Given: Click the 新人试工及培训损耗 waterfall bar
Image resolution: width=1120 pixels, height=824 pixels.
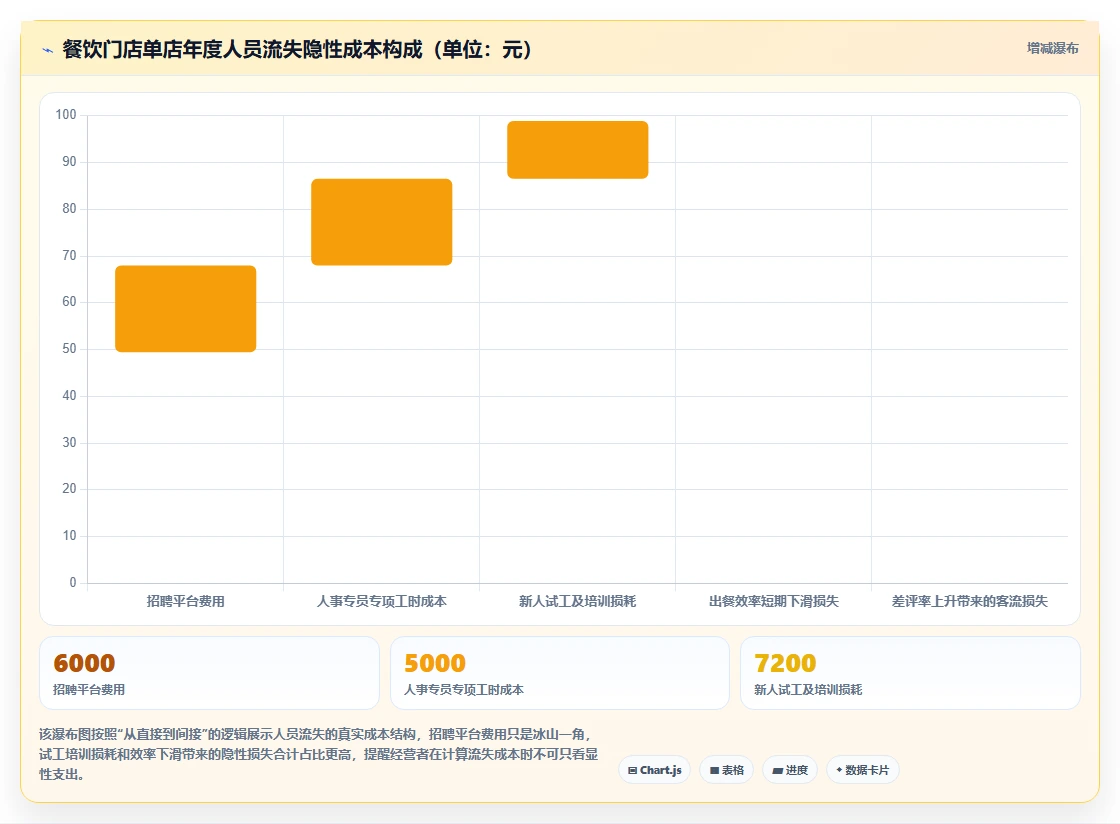Looking at the screenshot, I should [x=578, y=150].
